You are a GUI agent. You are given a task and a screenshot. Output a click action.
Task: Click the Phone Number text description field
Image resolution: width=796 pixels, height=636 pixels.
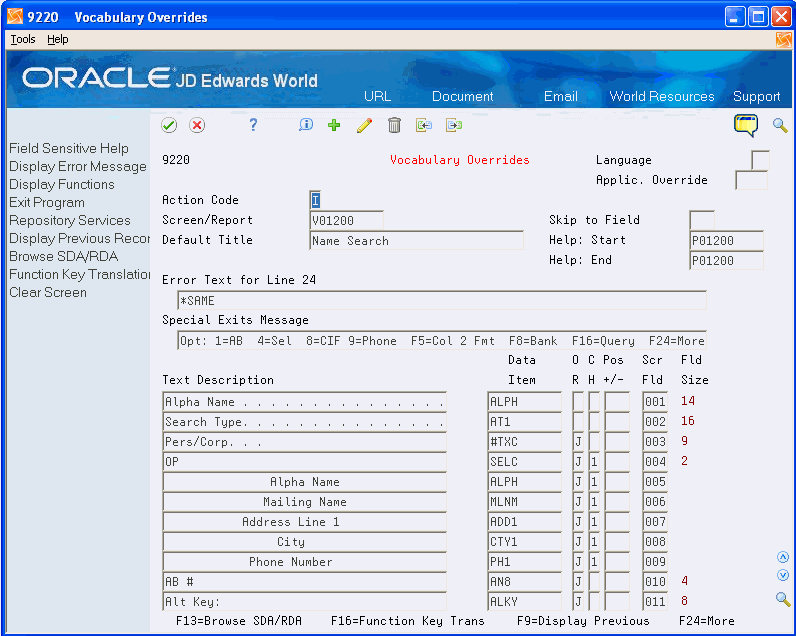[305, 561]
